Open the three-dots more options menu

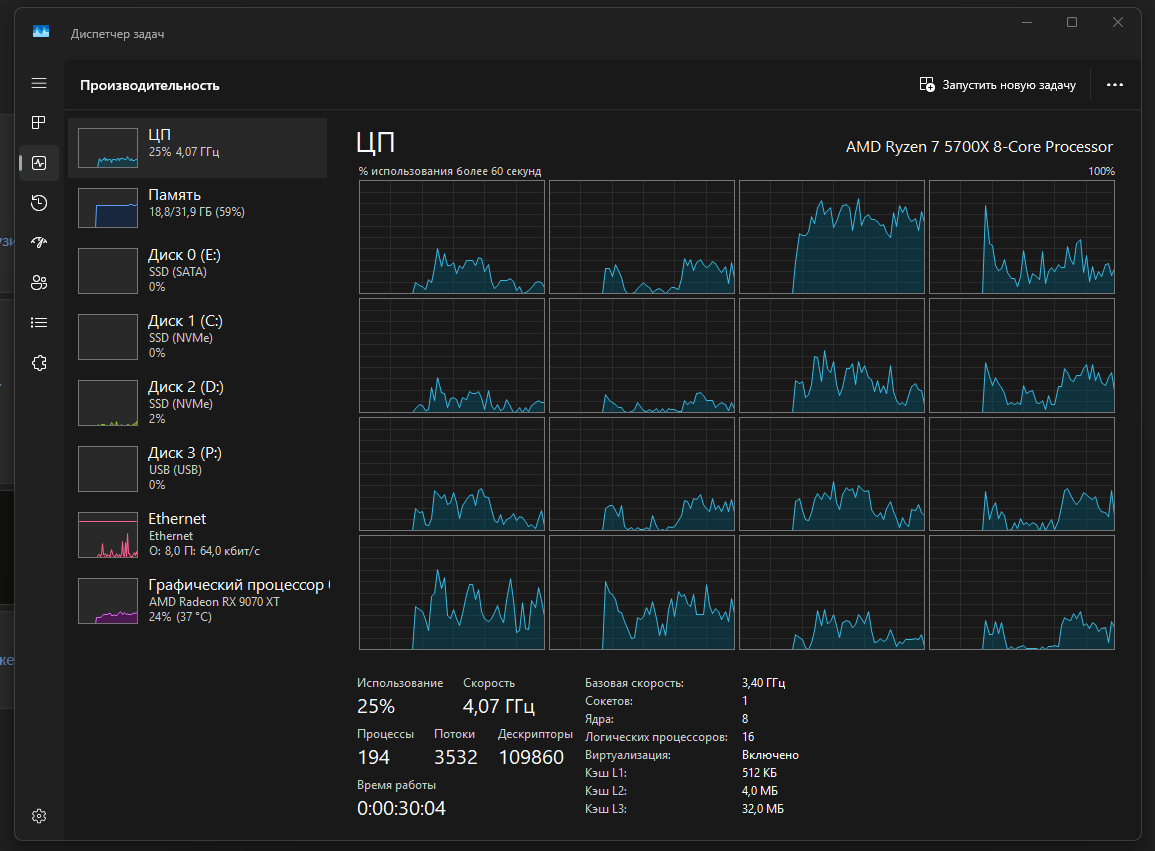click(1114, 85)
